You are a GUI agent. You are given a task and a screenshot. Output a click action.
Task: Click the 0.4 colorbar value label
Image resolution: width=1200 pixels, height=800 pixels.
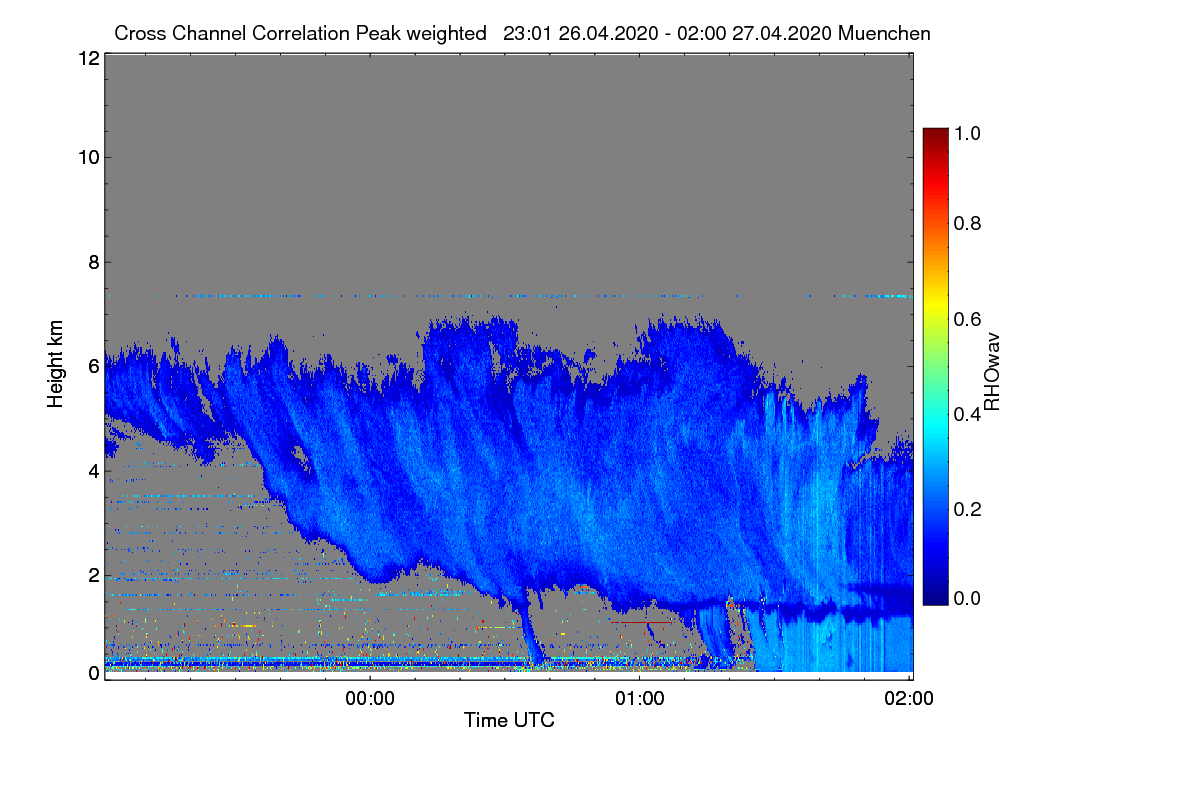(x=968, y=413)
